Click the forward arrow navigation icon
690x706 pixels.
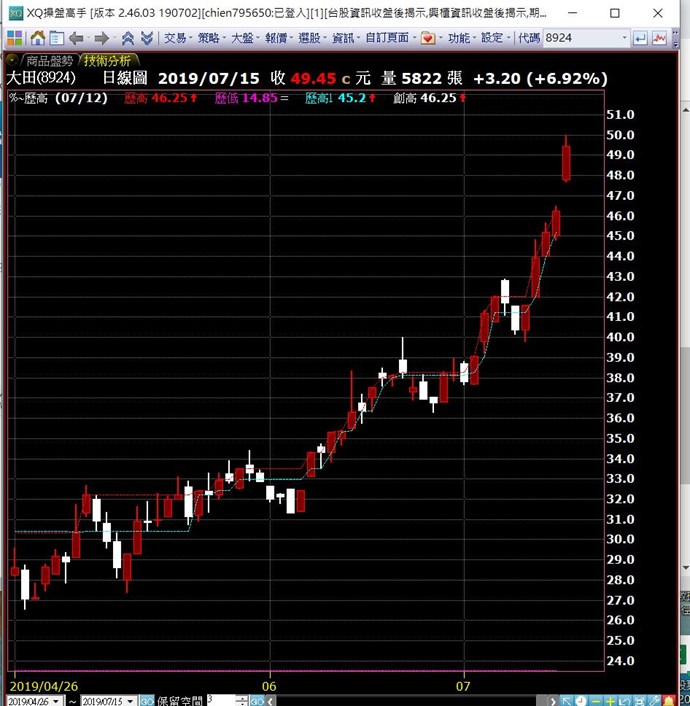tap(101, 38)
